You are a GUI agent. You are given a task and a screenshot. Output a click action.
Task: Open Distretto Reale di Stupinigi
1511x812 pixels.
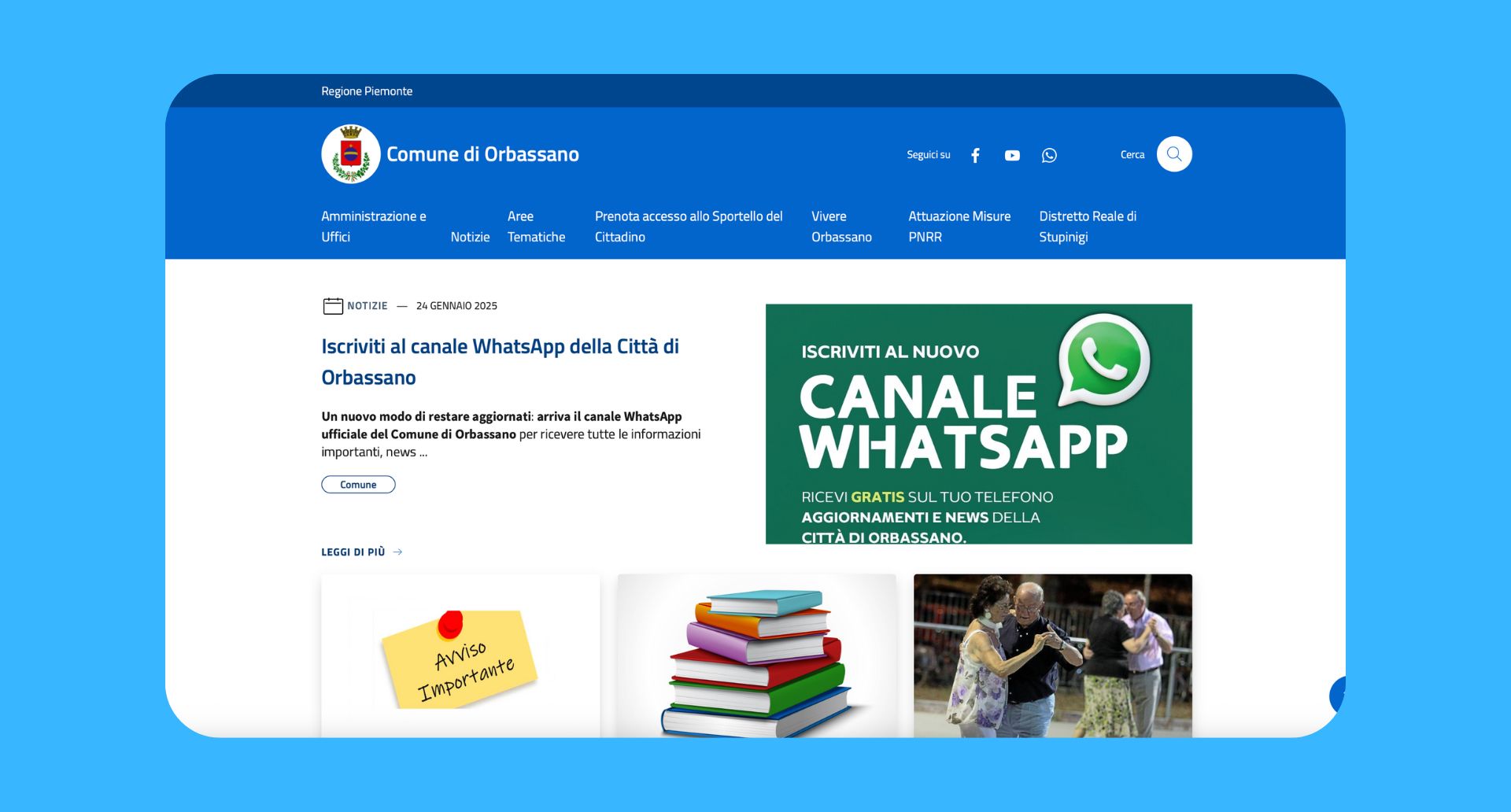point(1088,227)
